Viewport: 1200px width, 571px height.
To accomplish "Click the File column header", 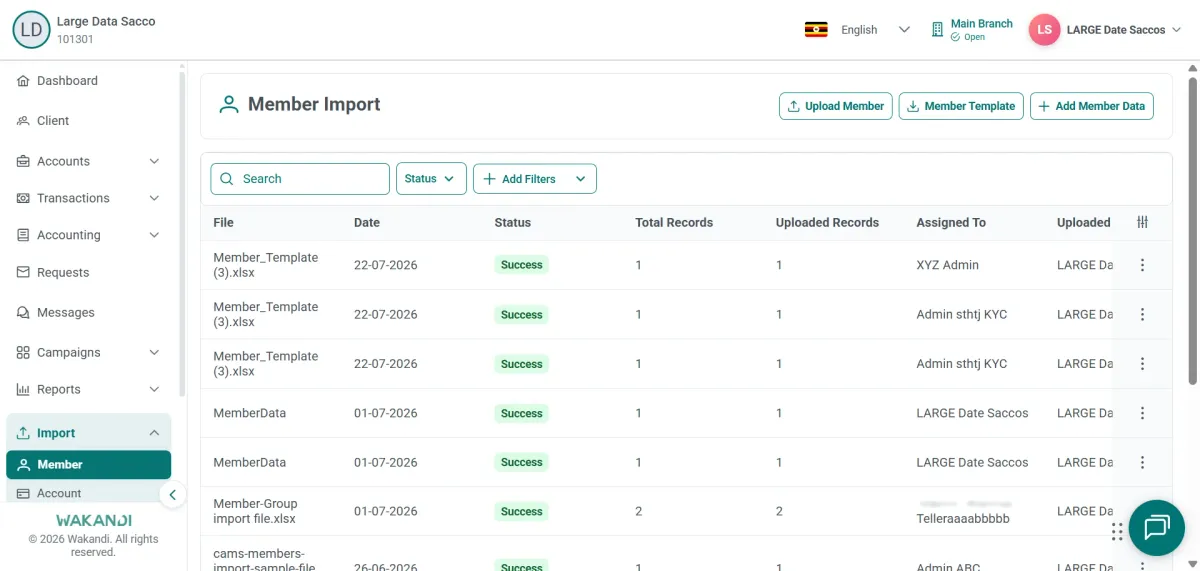I will click(x=223, y=223).
